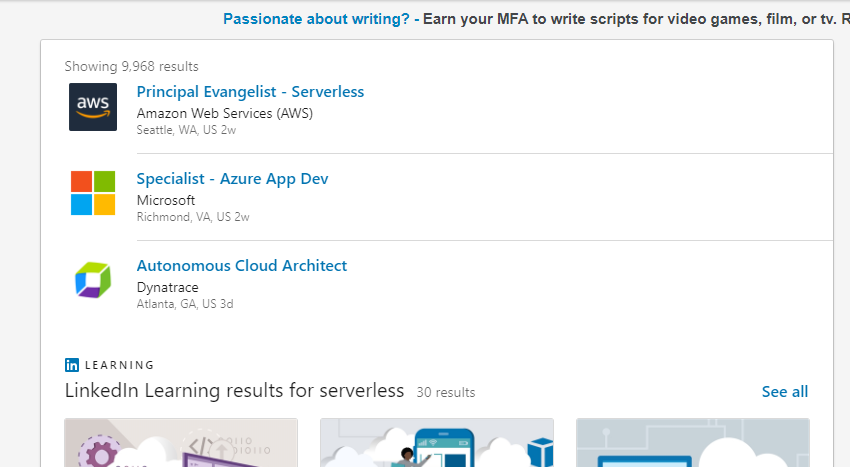
Task: Open the Autonomous Cloud Architect job
Action: 241,266
